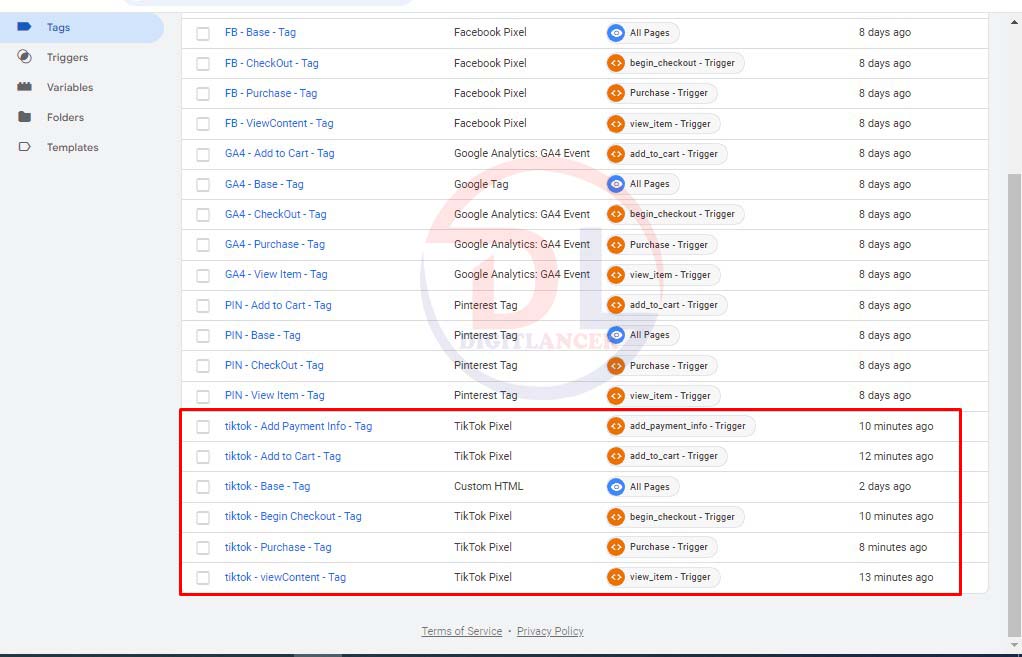Select the tiktok - Base - Tag checkbox

point(203,487)
